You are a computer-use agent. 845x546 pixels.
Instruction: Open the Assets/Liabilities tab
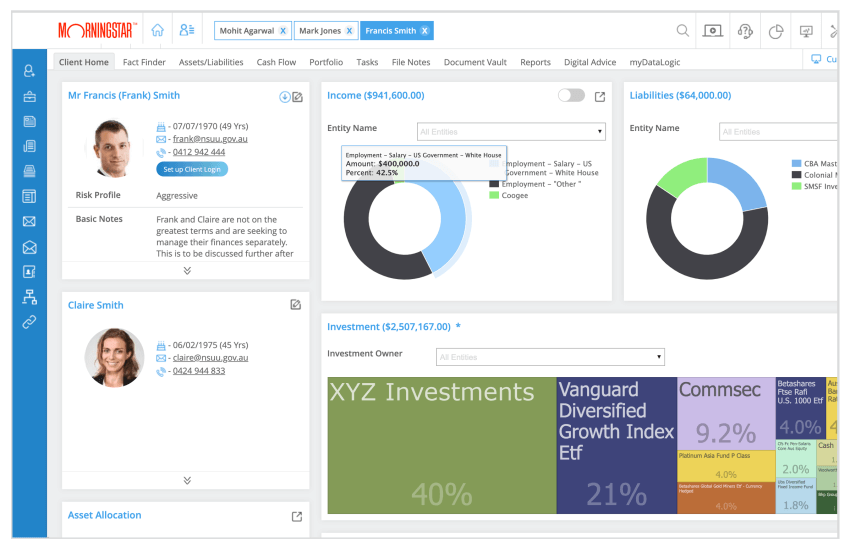(211, 62)
